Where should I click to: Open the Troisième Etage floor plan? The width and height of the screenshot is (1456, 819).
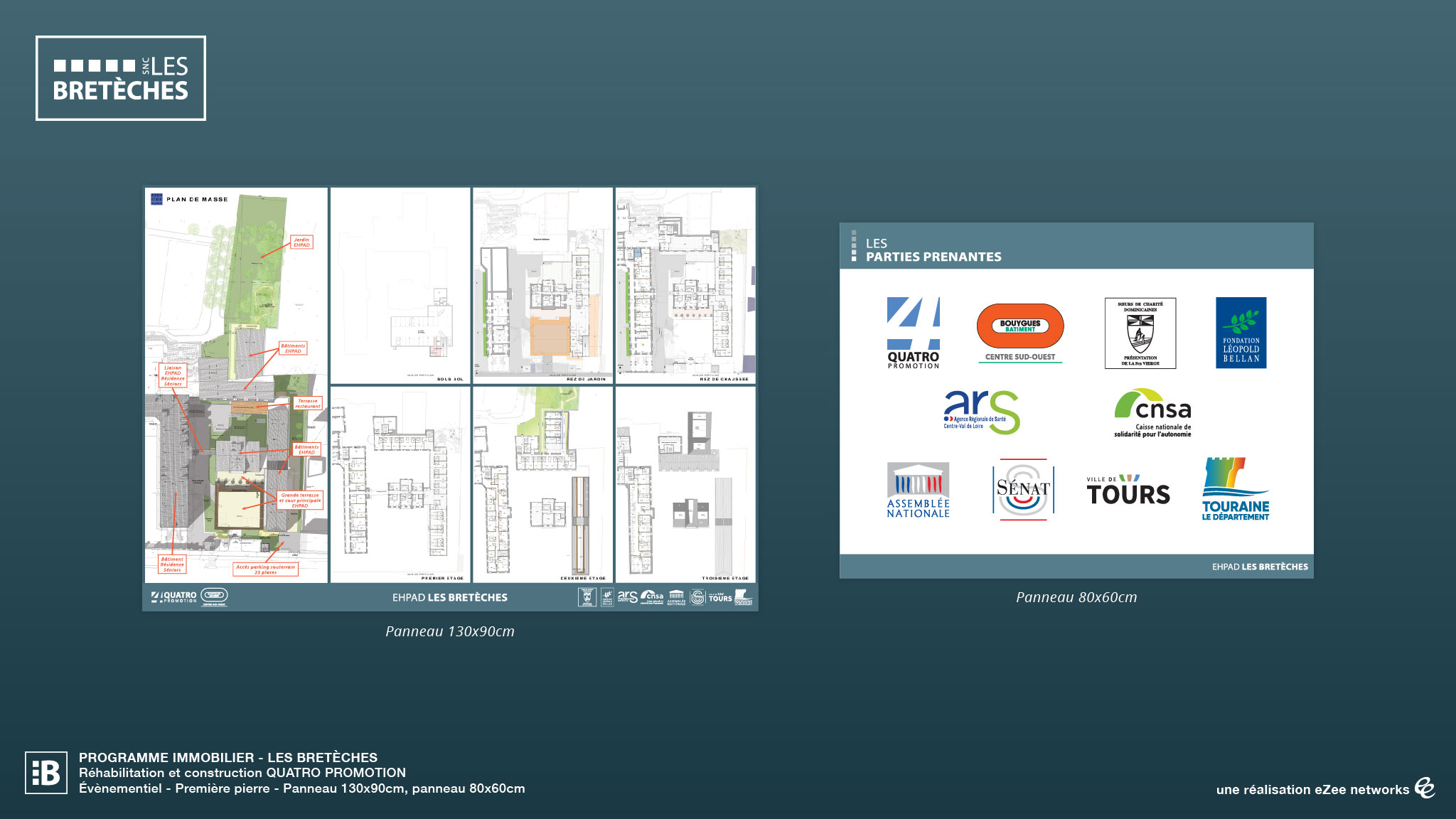click(x=685, y=484)
